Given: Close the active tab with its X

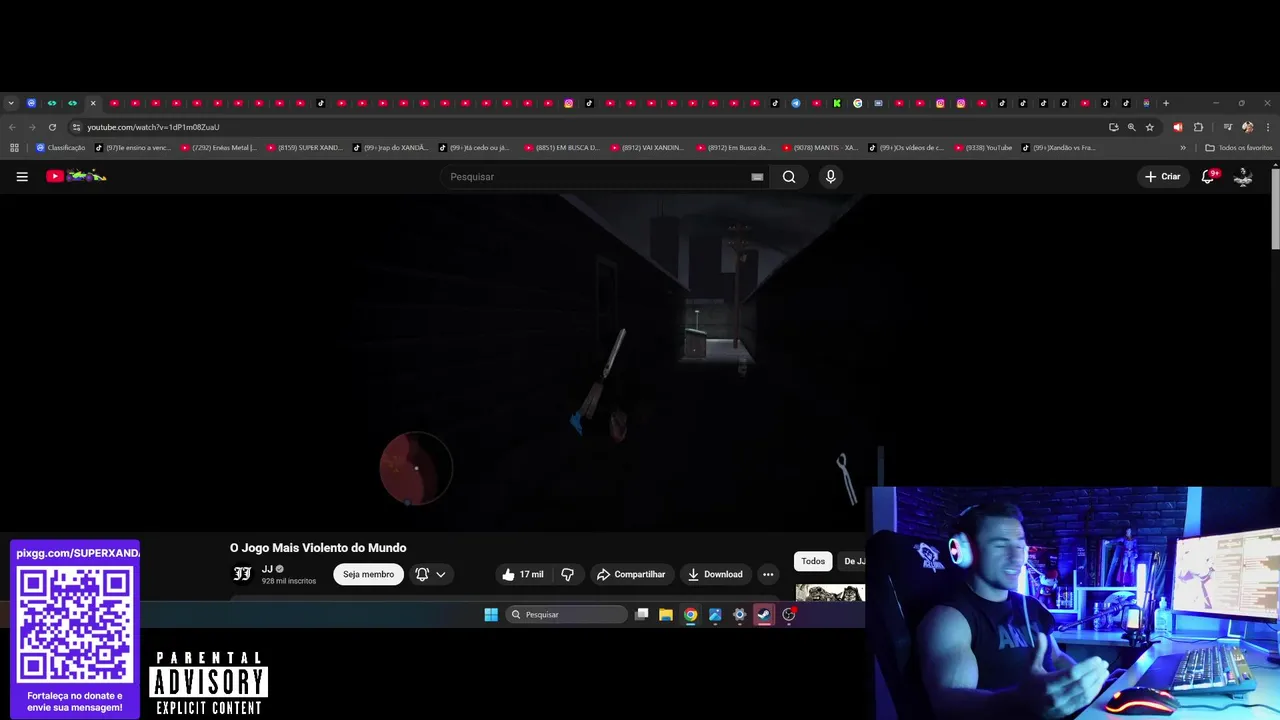Looking at the screenshot, I should [93, 103].
